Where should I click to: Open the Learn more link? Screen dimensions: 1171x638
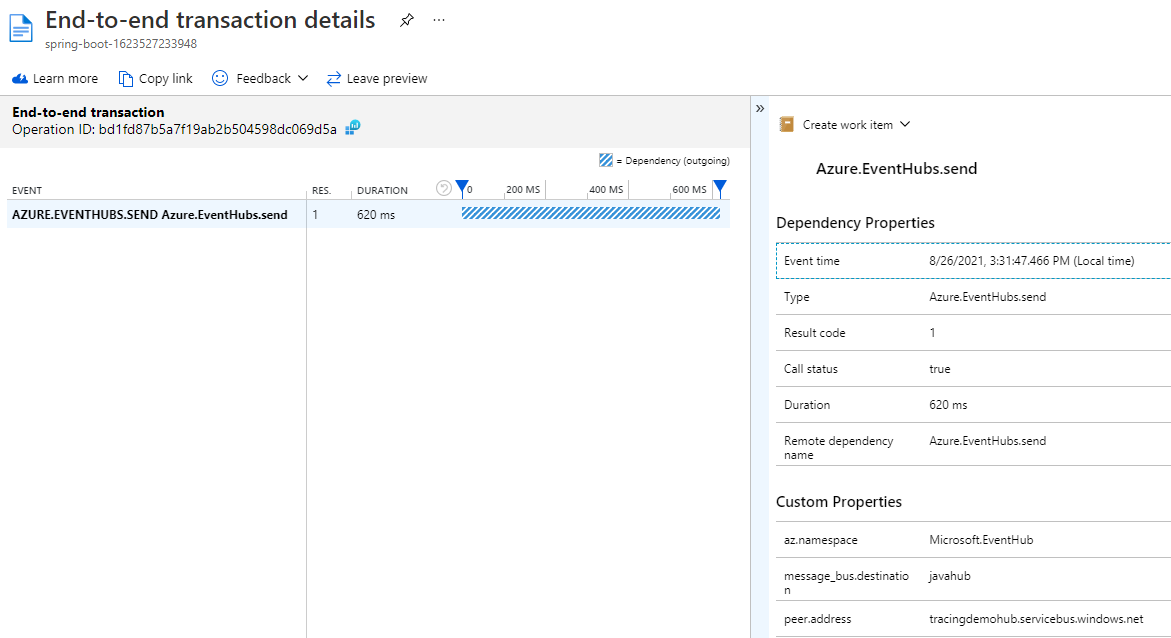(65, 78)
